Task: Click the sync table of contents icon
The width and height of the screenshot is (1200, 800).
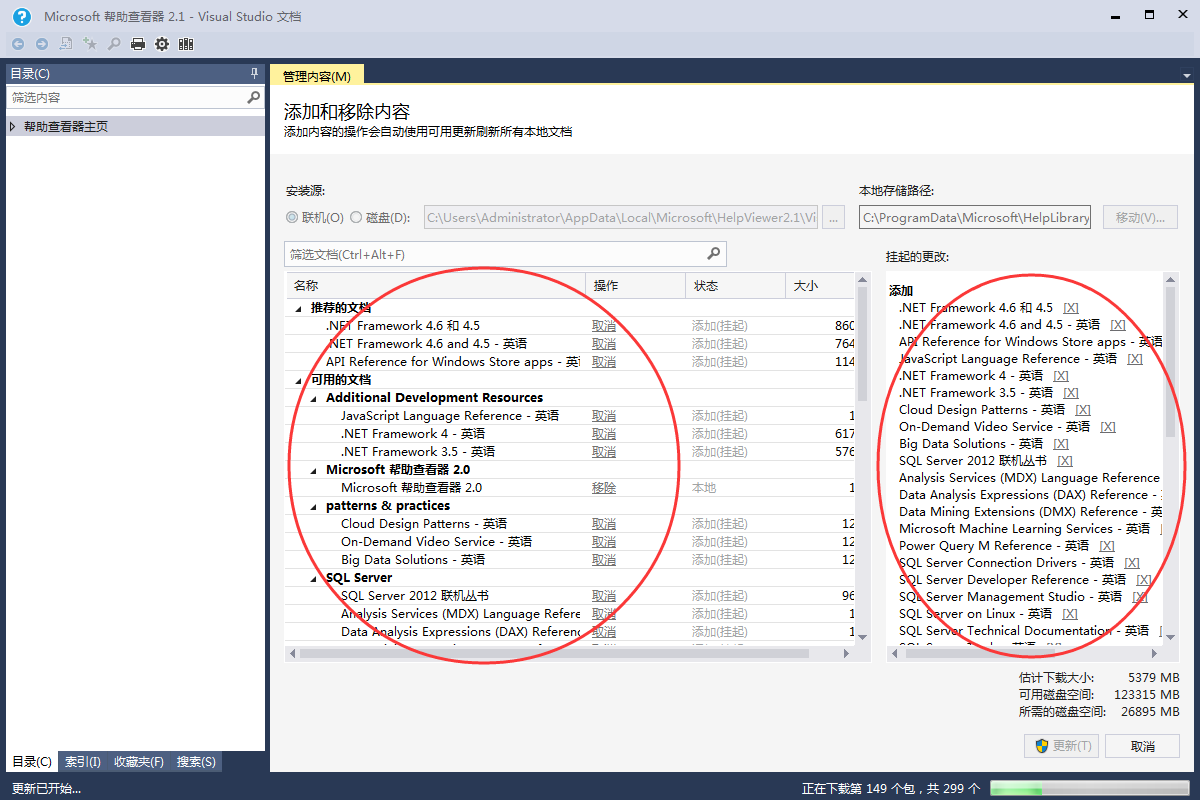Action: click(x=66, y=44)
